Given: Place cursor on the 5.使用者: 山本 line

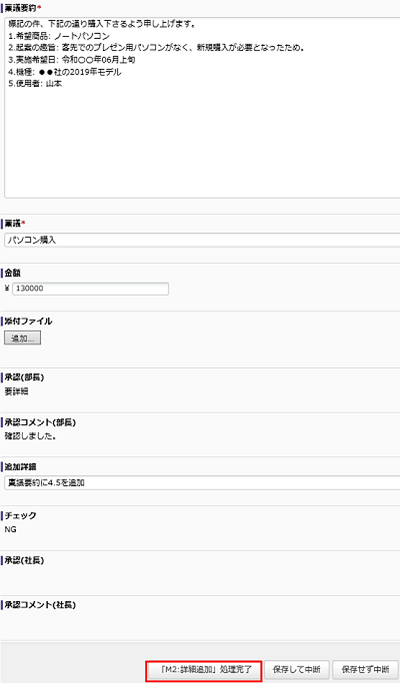Looking at the screenshot, I should pos(35,84).
